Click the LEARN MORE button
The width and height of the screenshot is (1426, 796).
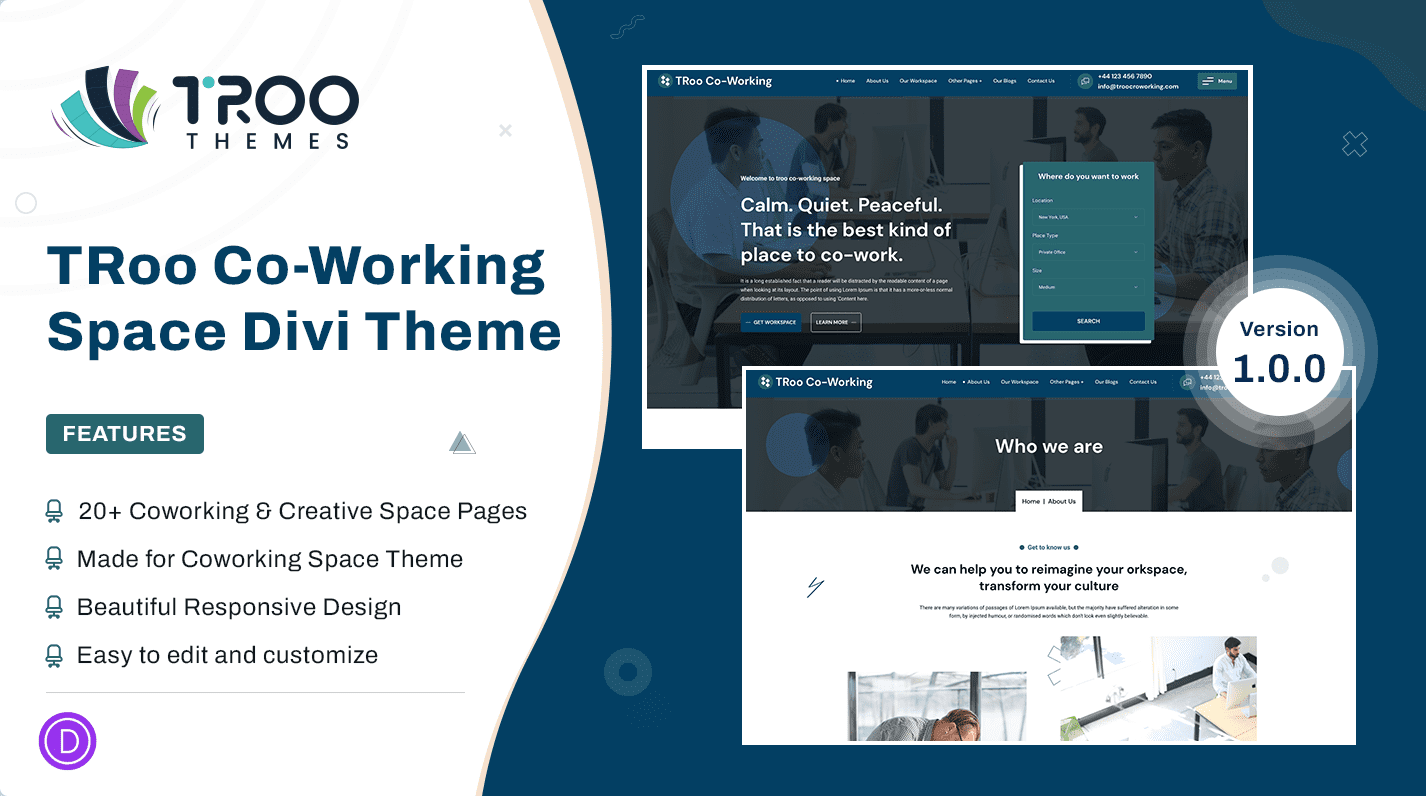point(836,322)
